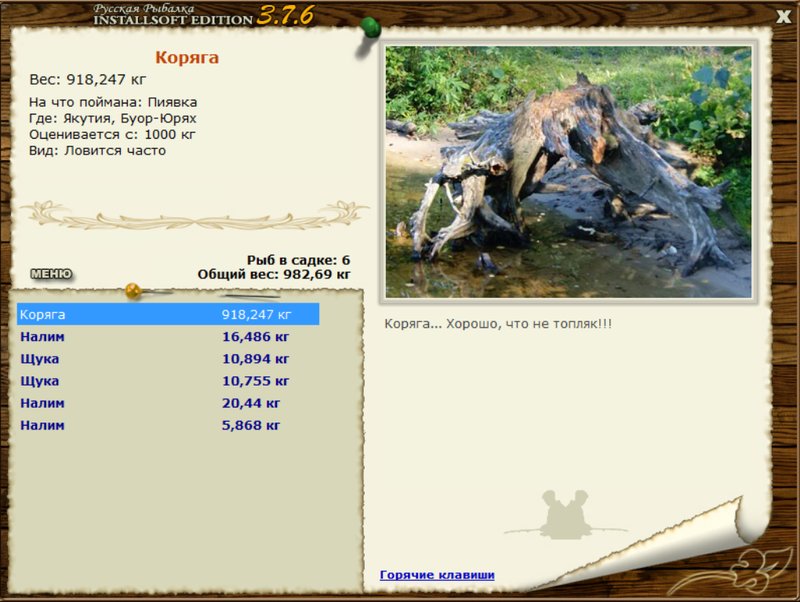The width and height of the screenshot is (800, 602).
Task: Open the Горячие клавиши link
Action: point(437,575)
